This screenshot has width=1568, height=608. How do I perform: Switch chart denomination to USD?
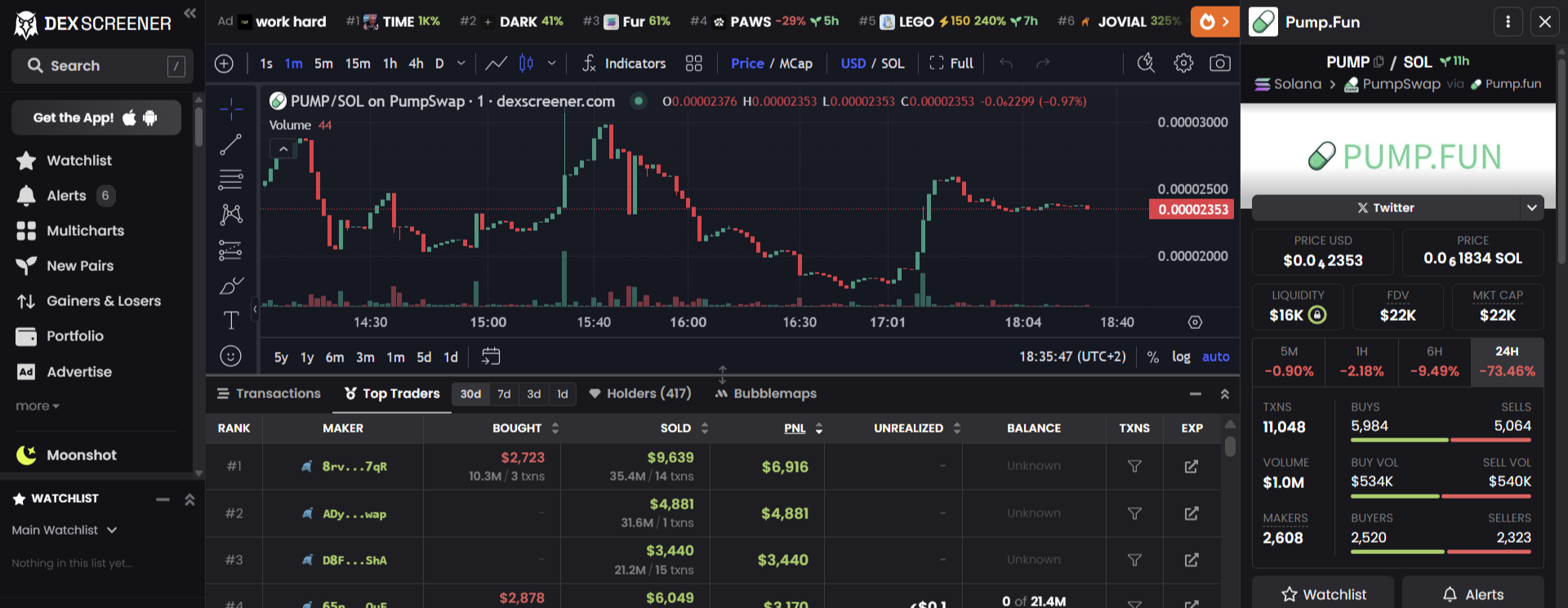point(853,64)
